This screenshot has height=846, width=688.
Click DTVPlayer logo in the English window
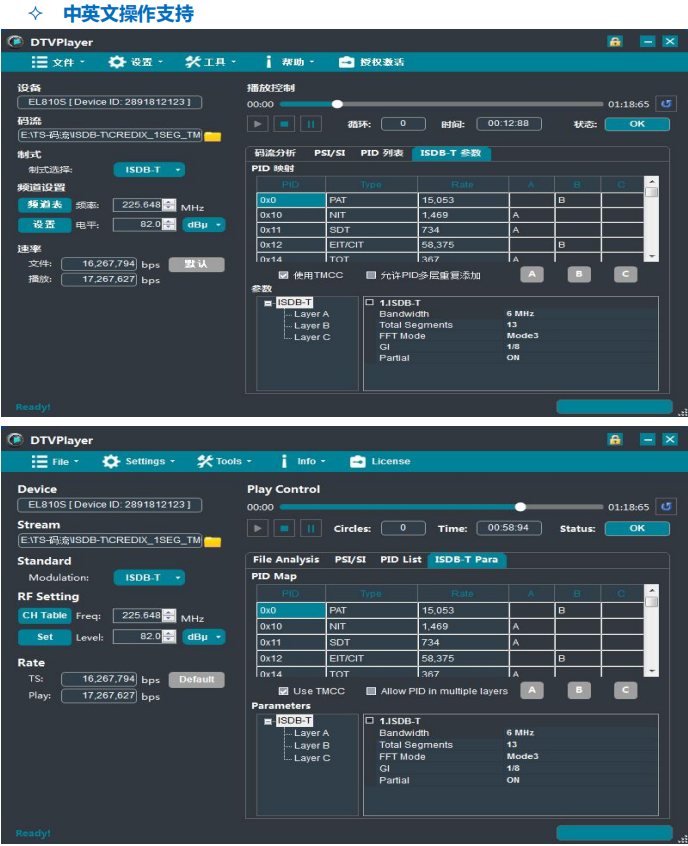click(x=15, y=440)
